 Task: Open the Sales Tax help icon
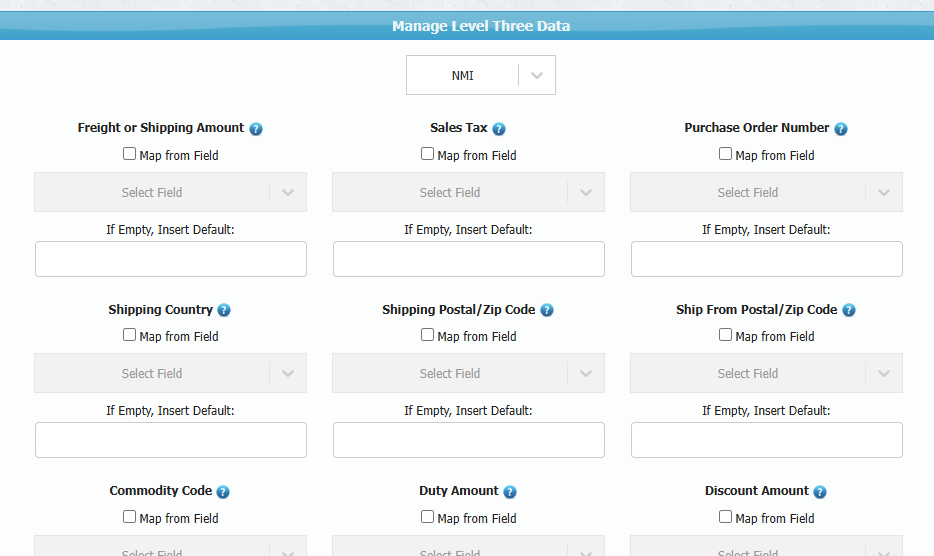coord(499,129)
